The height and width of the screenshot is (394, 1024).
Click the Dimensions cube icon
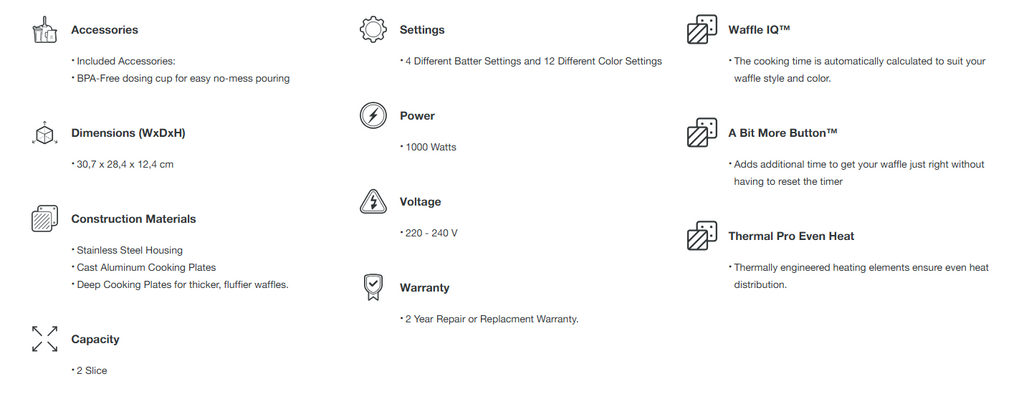(x=44, y=133)
